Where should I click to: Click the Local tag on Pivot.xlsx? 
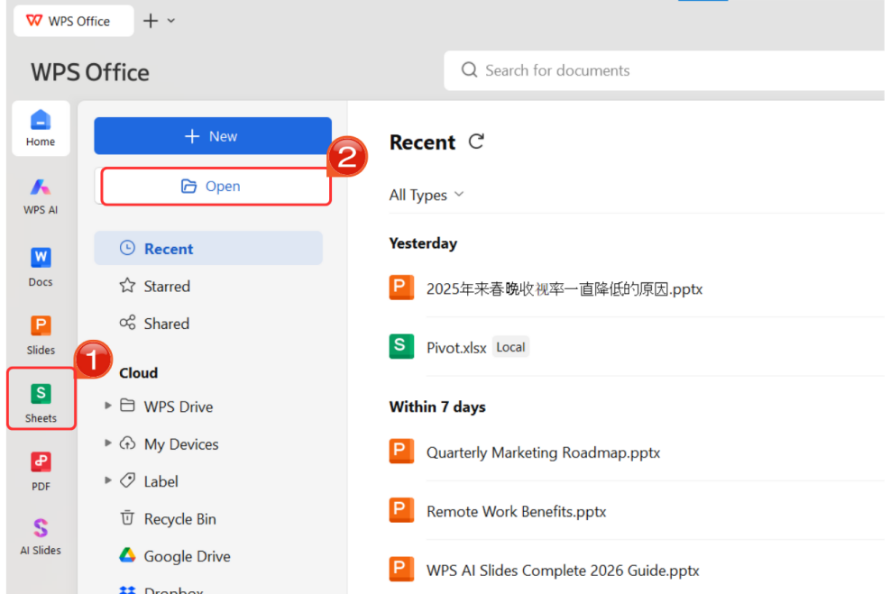coord(510,347)
